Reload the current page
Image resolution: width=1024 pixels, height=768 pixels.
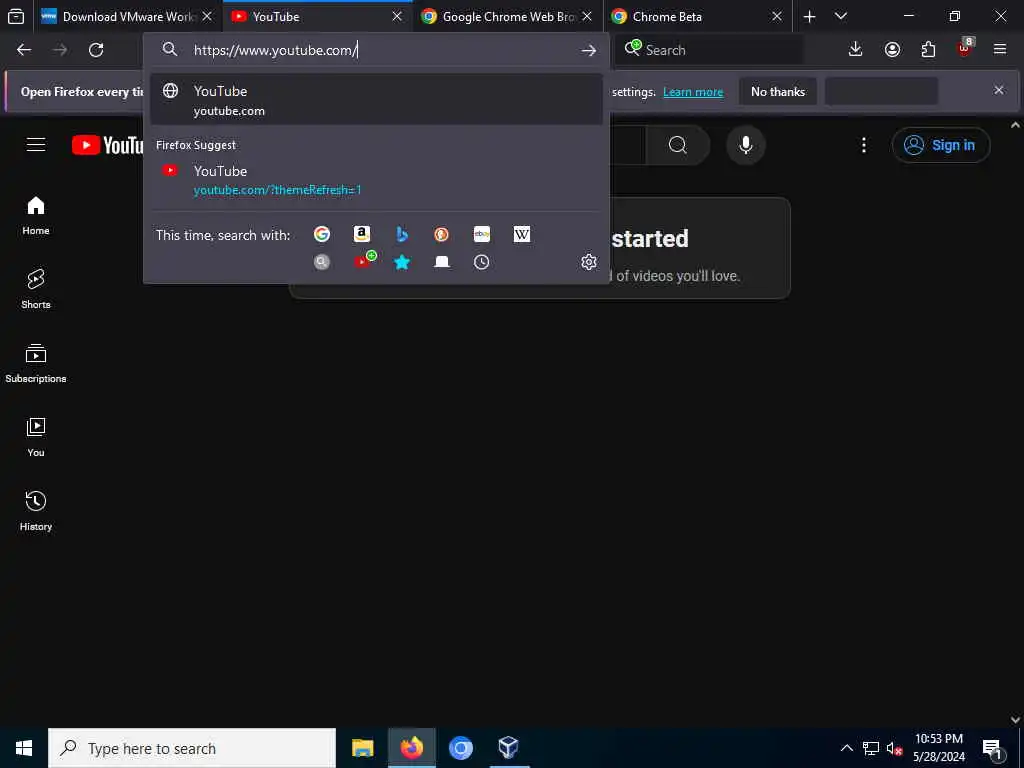96,50
